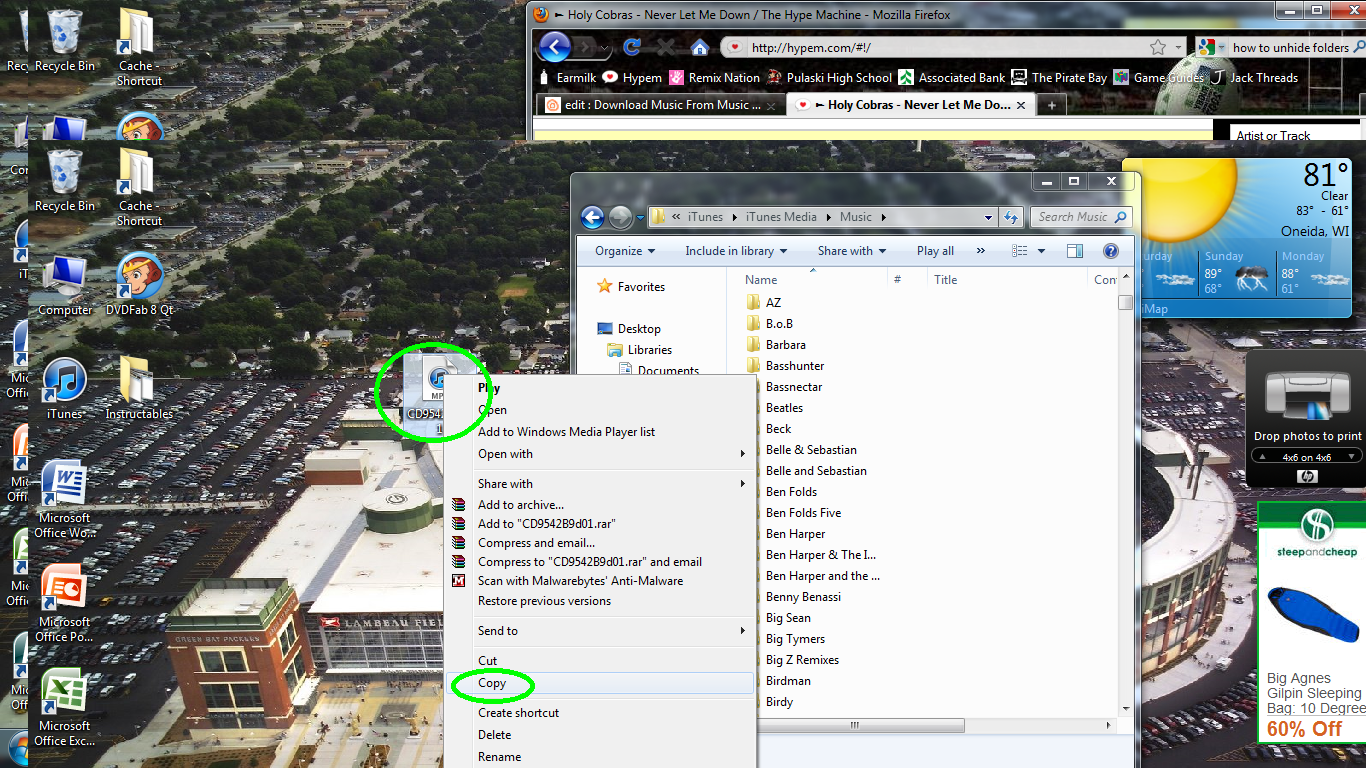The image size is (1366, 768).
Task: Click the Search Music box in Explorer
Action: (x=1083, y=217)
